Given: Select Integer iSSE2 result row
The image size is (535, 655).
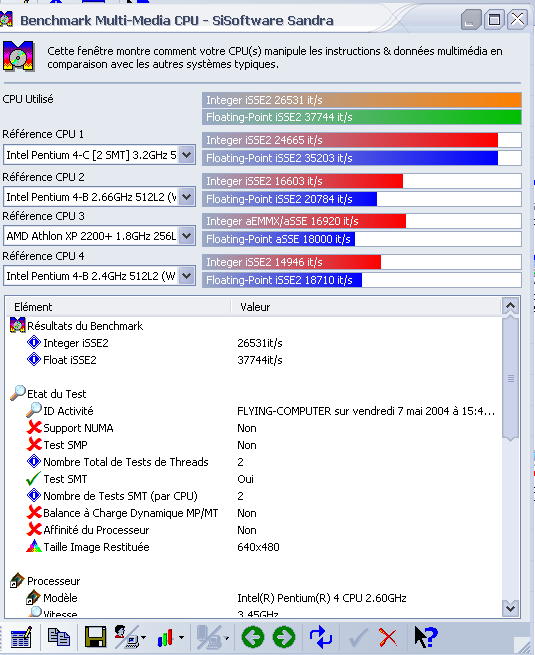Looking at the screenshot, I should coord(253,343).
